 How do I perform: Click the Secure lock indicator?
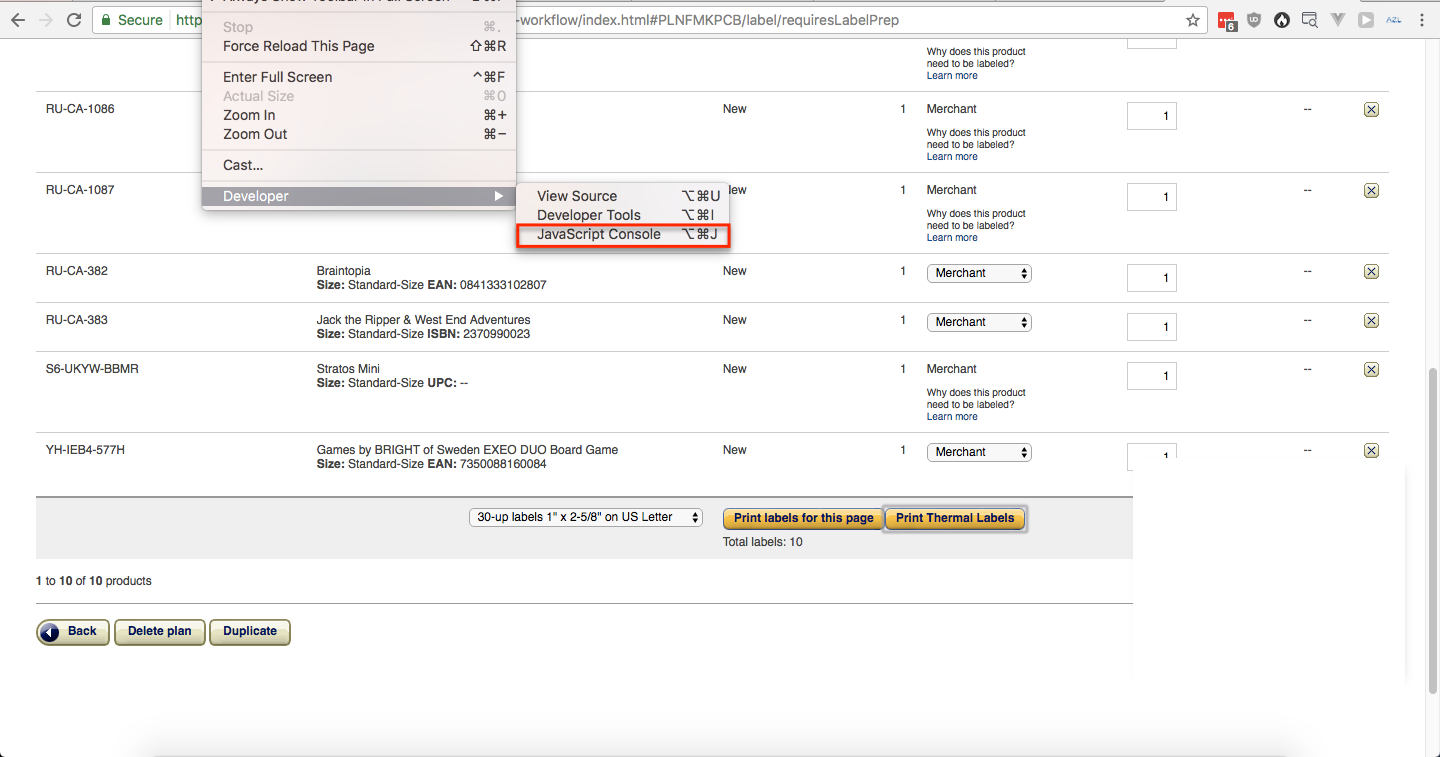(x=130, y=20)
